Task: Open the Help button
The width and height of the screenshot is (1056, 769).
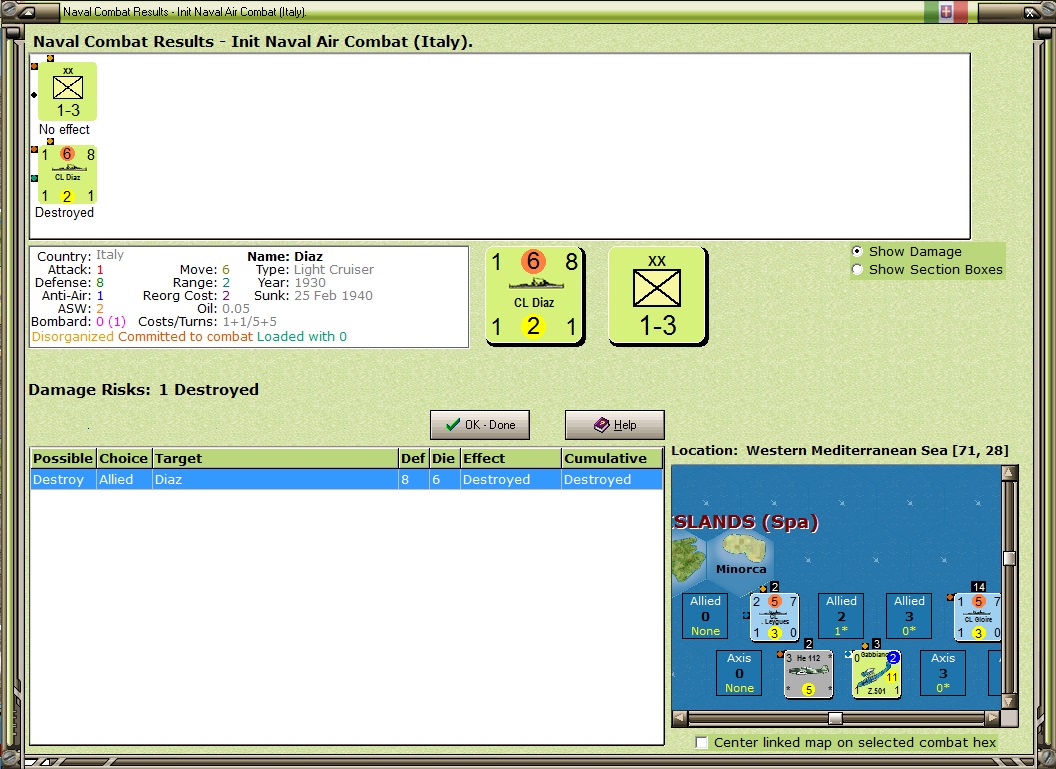Action: (614, 425)
